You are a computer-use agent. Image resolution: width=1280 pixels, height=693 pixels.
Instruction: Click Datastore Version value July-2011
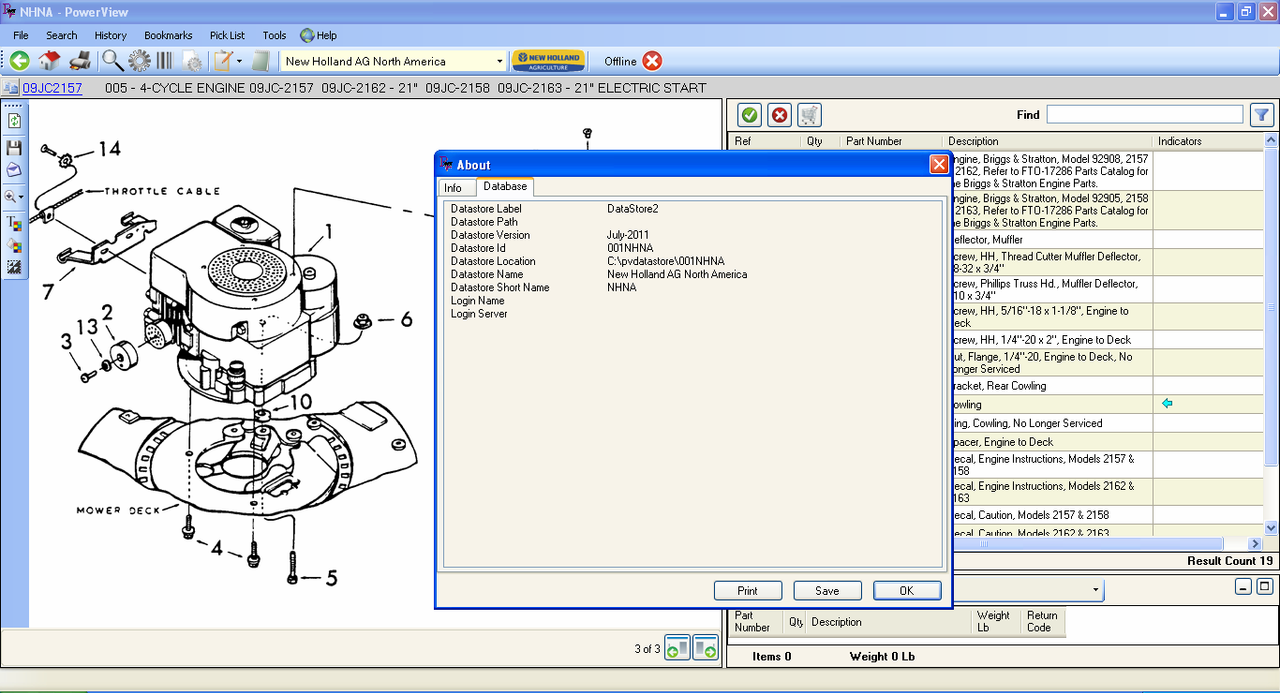click(x=628, y=235)
